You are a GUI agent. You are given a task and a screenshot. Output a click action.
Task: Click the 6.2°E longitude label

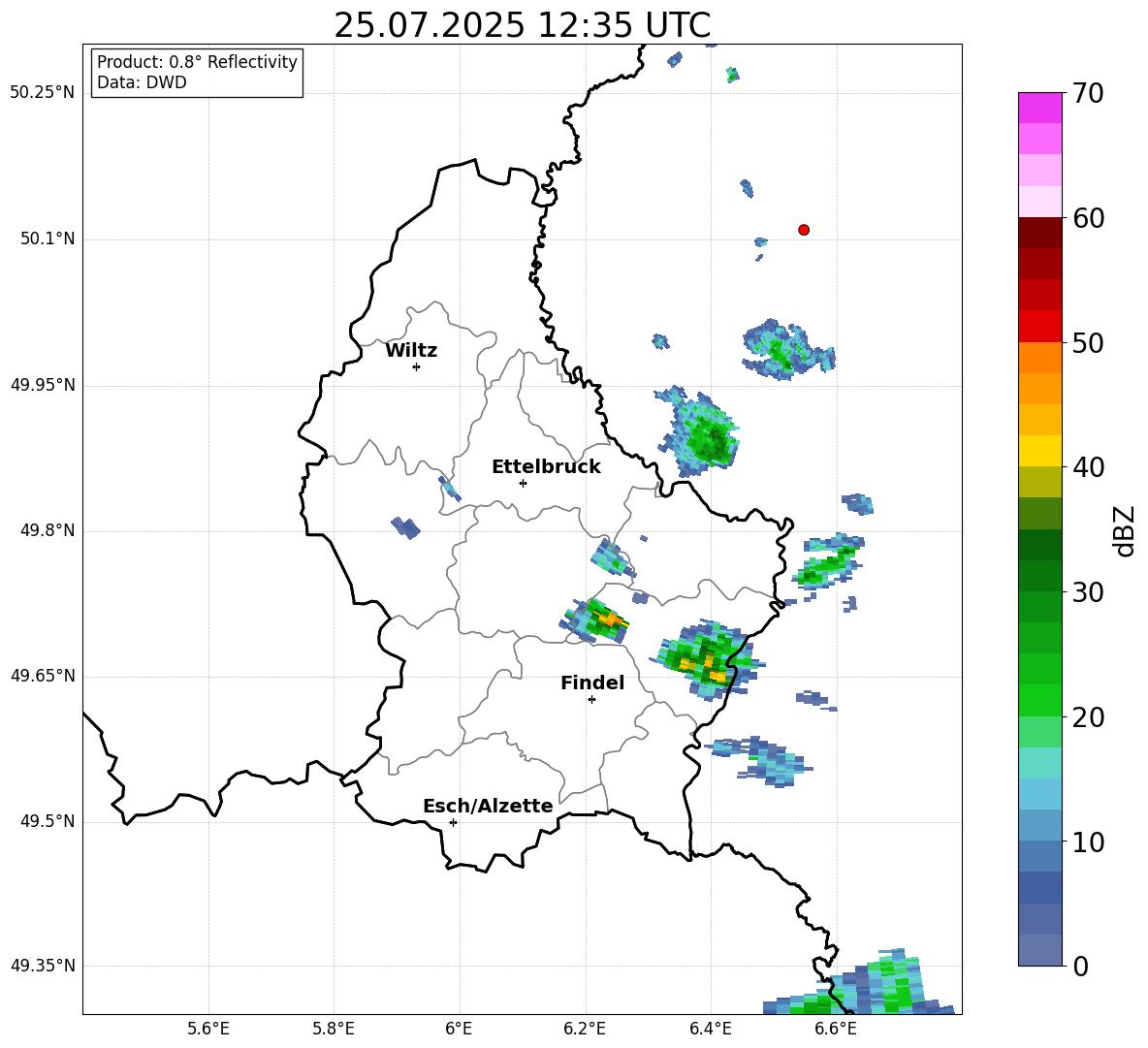point(585,1029)
